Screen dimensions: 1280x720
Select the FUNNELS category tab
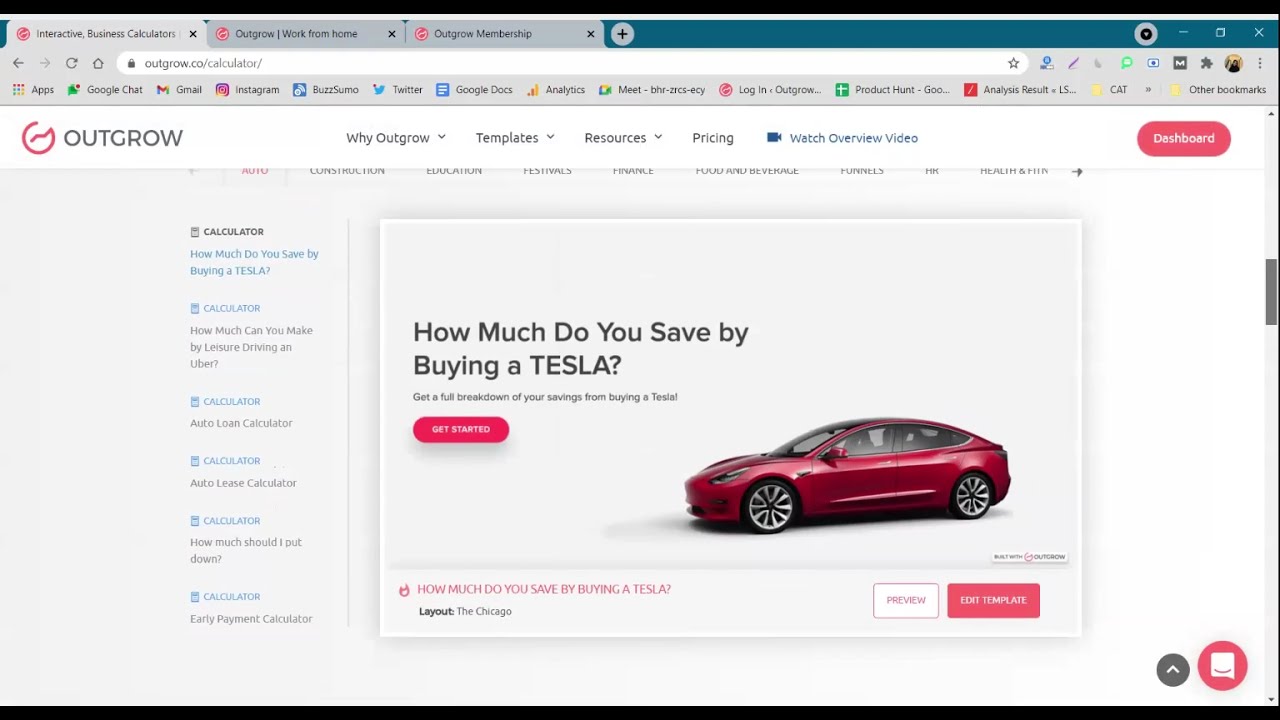coord(862,171)
